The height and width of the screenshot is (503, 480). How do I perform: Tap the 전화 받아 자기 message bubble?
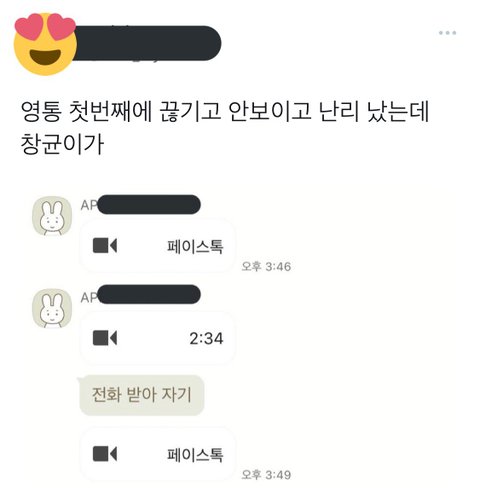141,395
